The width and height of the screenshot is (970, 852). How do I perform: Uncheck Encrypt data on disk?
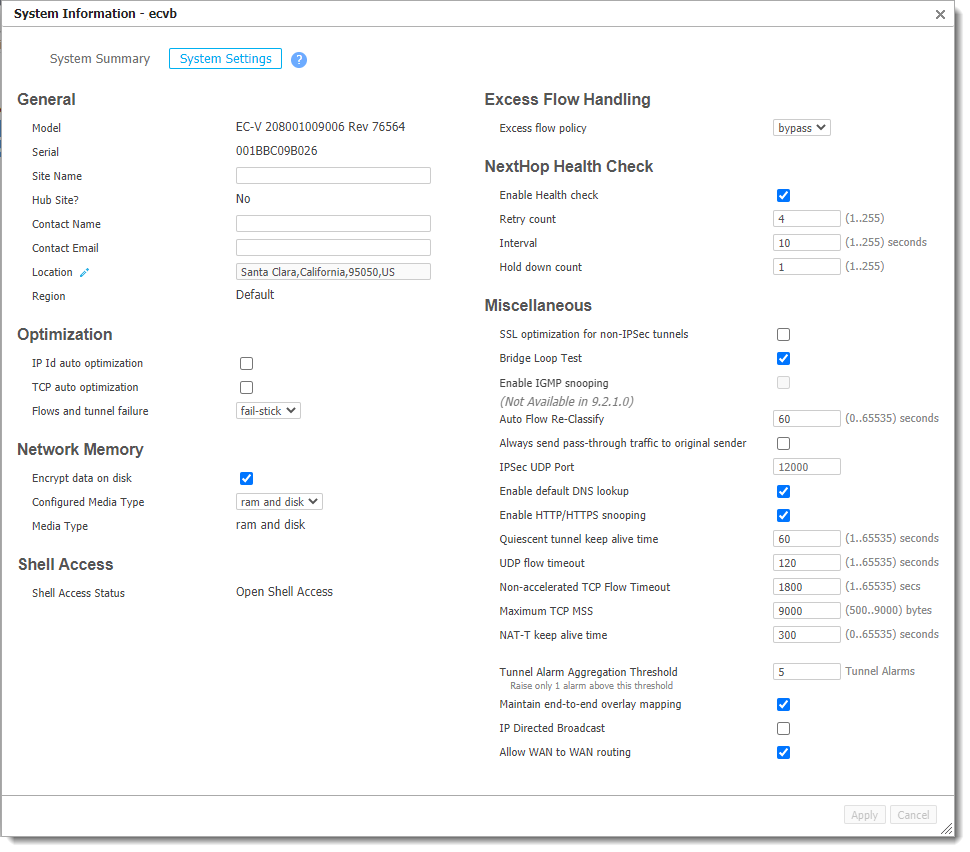click(246, 478)
